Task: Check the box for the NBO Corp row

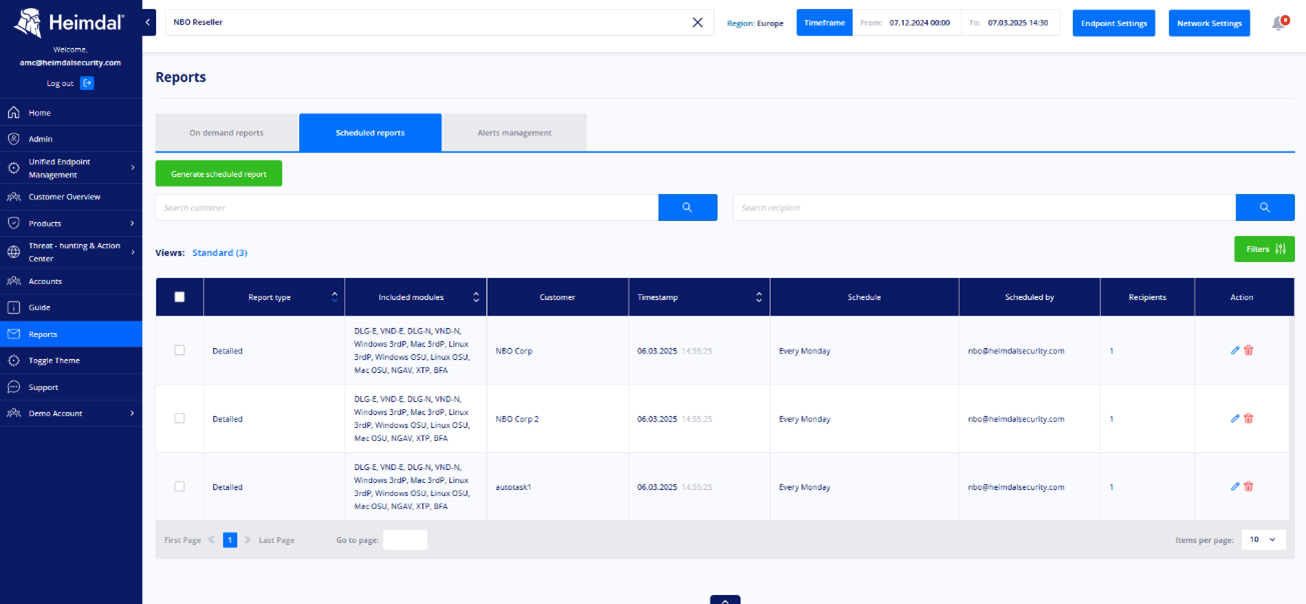Action: coord(180,351)
